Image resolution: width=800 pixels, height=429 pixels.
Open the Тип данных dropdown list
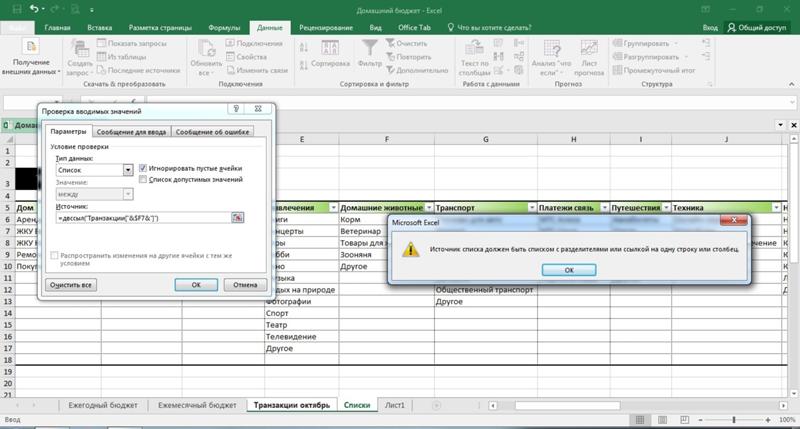(x=128, y=170)
